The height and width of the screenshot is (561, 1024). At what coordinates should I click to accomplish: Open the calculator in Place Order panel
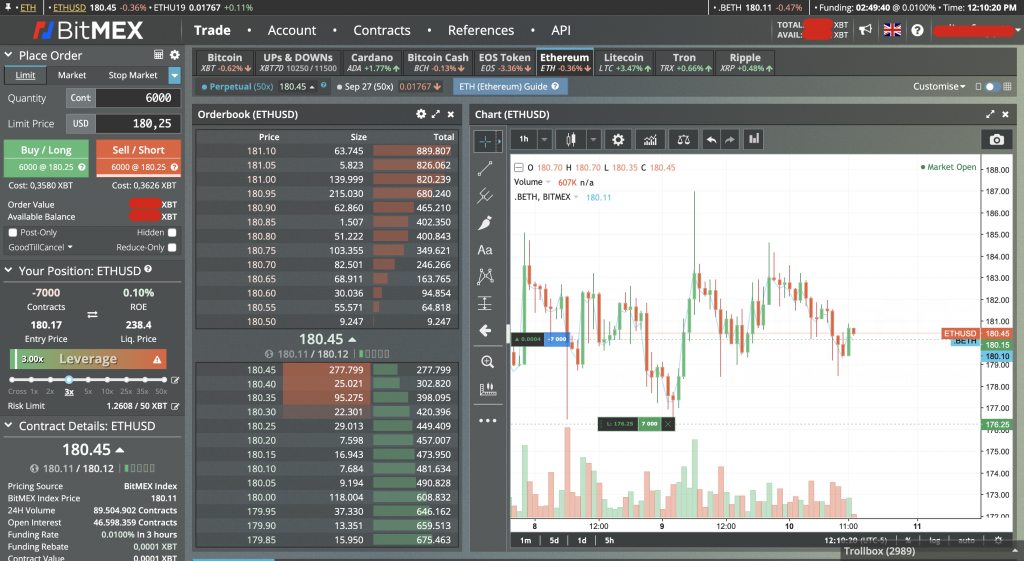coord(158,55)
